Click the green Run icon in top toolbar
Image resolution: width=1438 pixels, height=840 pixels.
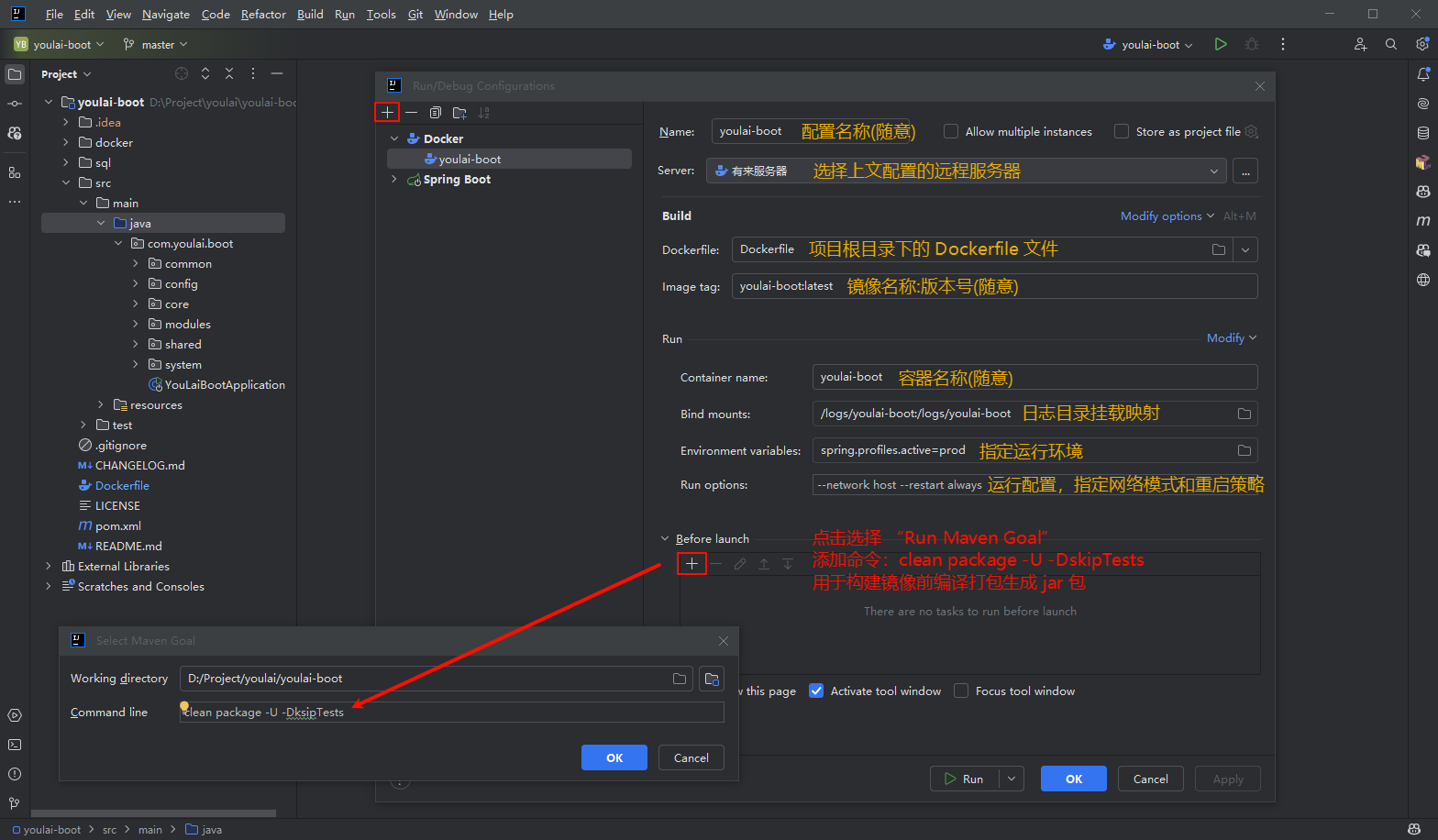(x=1221, y=44)
